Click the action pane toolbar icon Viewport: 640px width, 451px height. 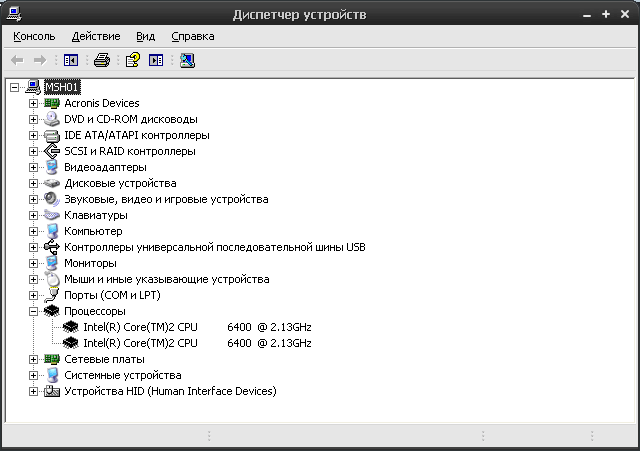[156, 61]
